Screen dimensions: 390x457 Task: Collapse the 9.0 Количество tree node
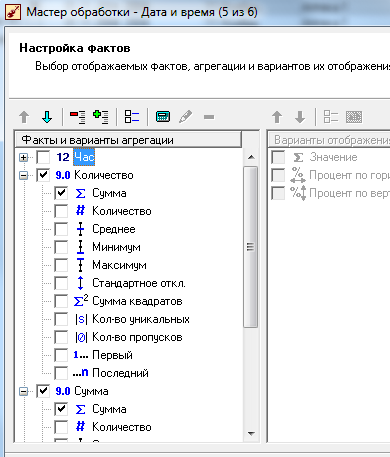click(23, 175)
